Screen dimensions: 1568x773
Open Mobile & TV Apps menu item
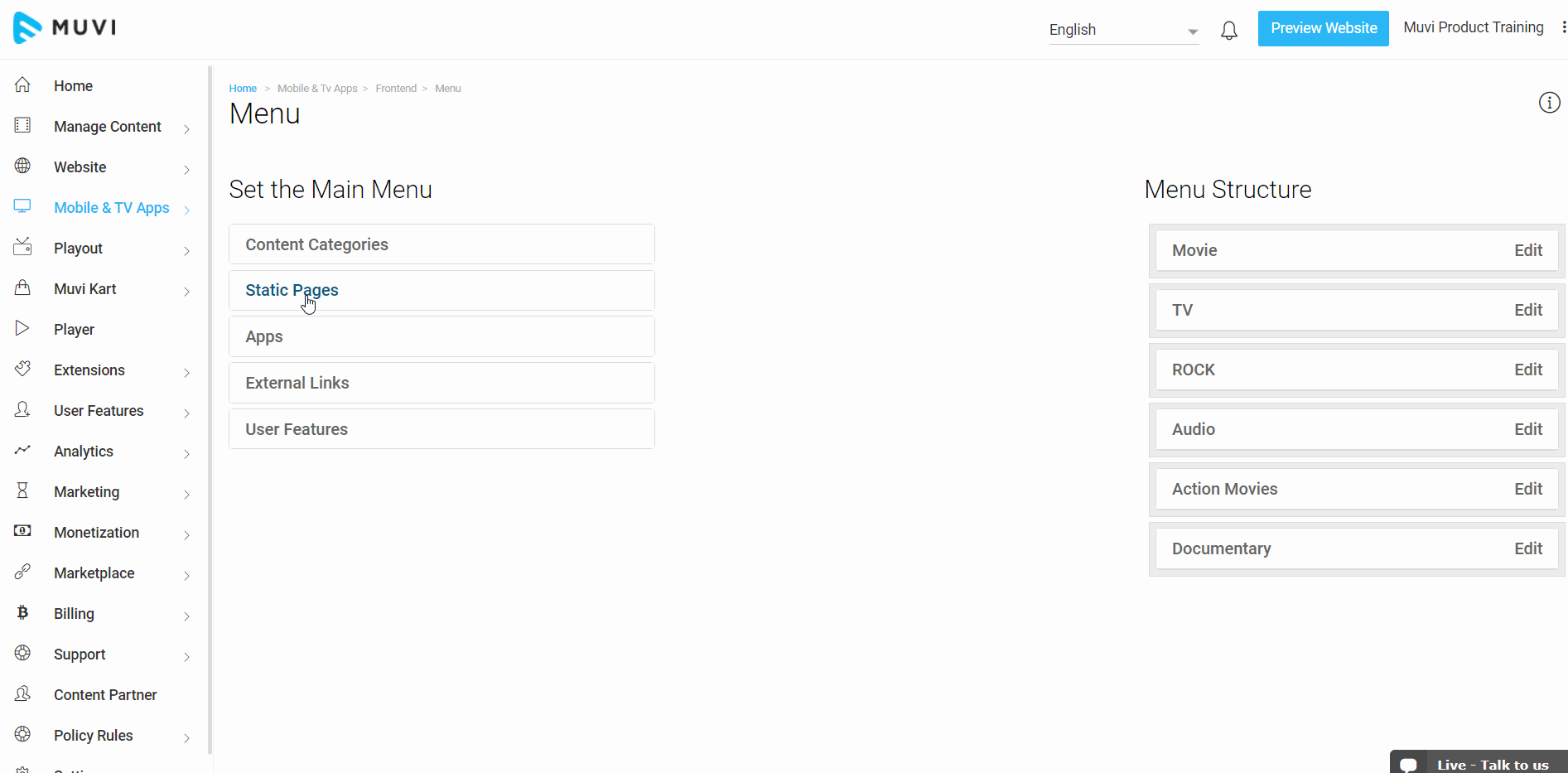pyautogui.click(x=112, y=208)
